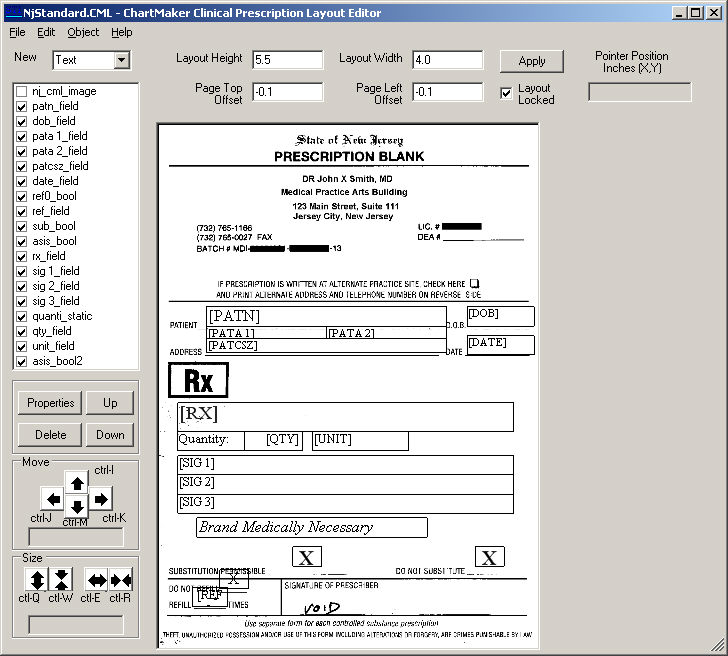Image resolution: width=728 pixels, height=656 pixels.
Task: Click the Page Left Offset field
Action: [x=448, y=92]
